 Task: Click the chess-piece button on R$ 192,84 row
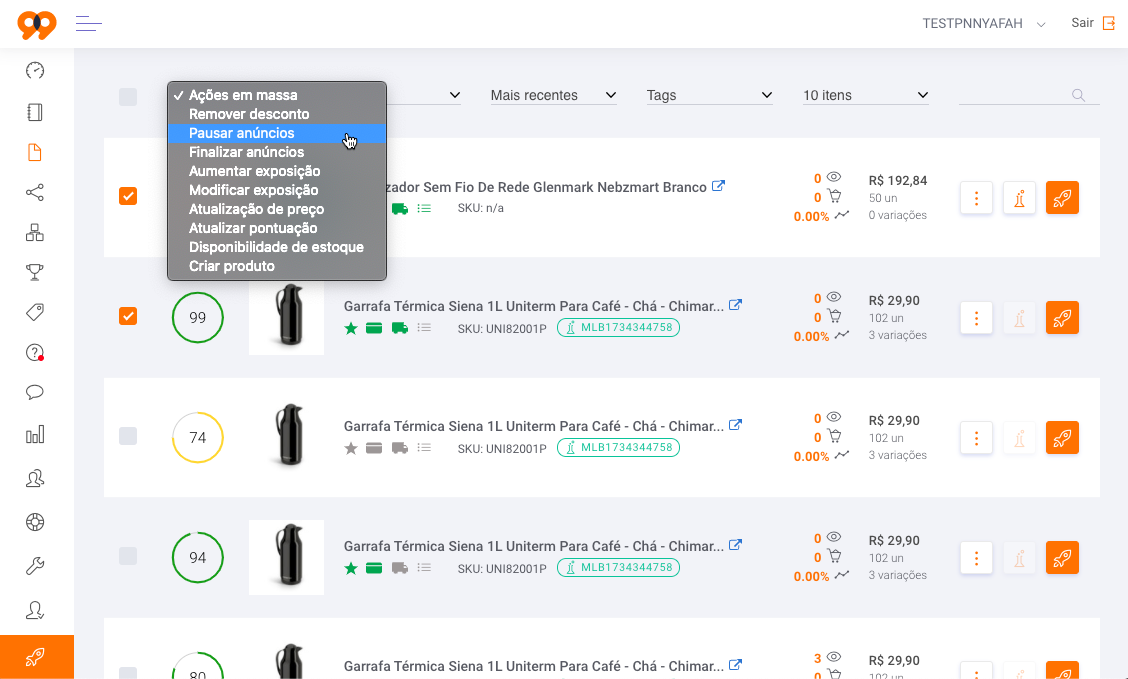(x=1019, y=198)
